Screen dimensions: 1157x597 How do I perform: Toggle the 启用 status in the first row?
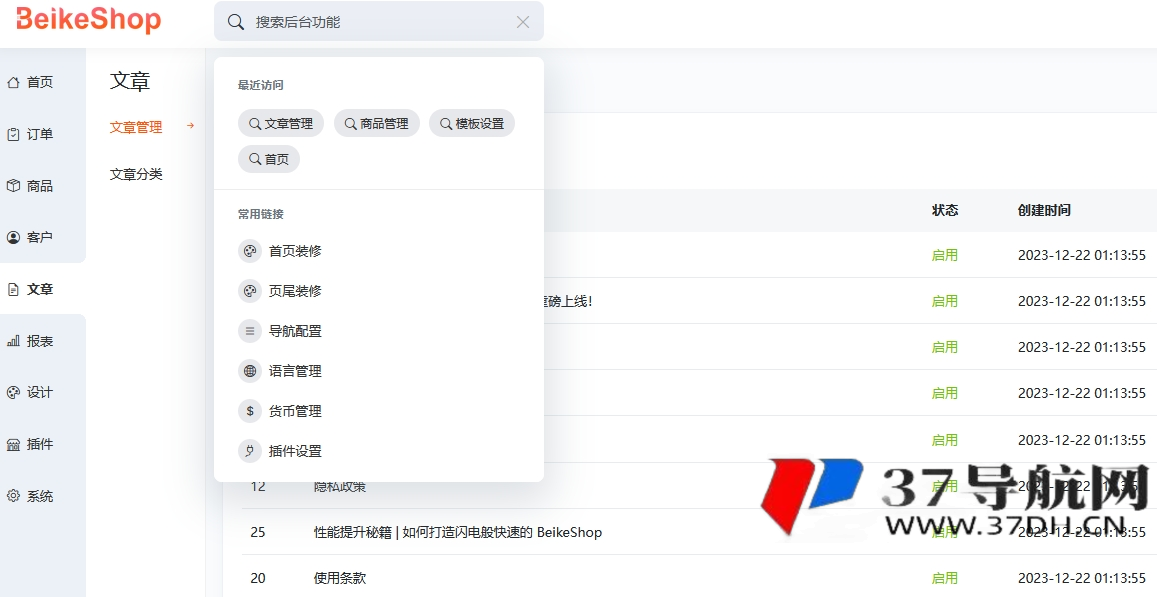click(944, 255)
